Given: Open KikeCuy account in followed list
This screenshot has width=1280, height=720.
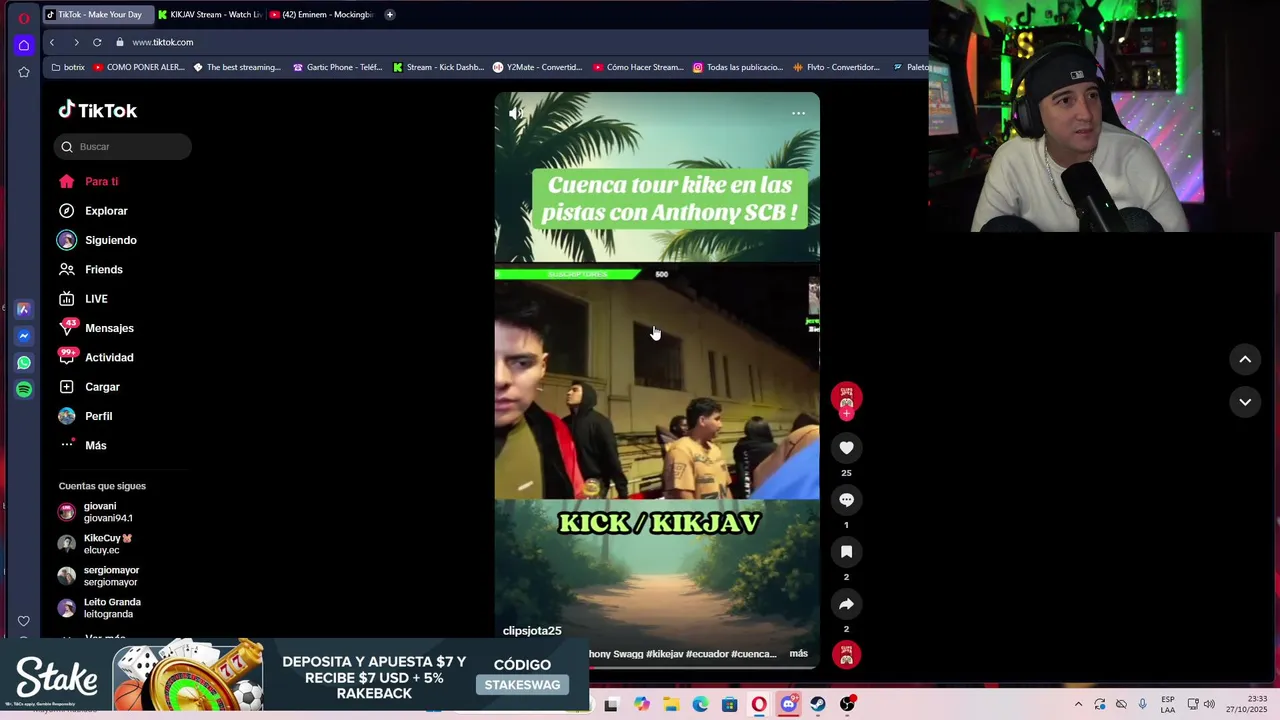Looking at the screenshot, I should tap(96, 544).
